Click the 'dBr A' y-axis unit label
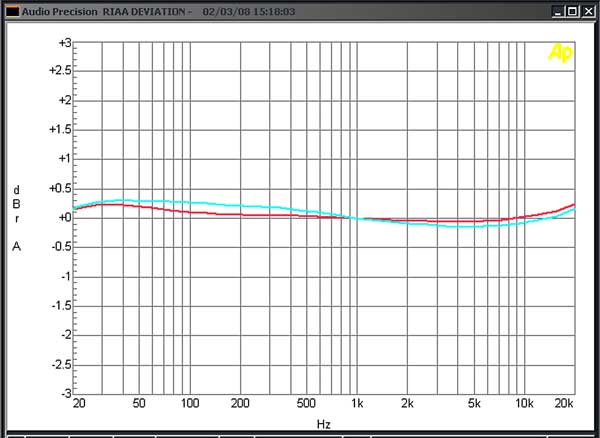Image resolution: width=600 pixels, height=438 pixels. click(x=16, y=218)
